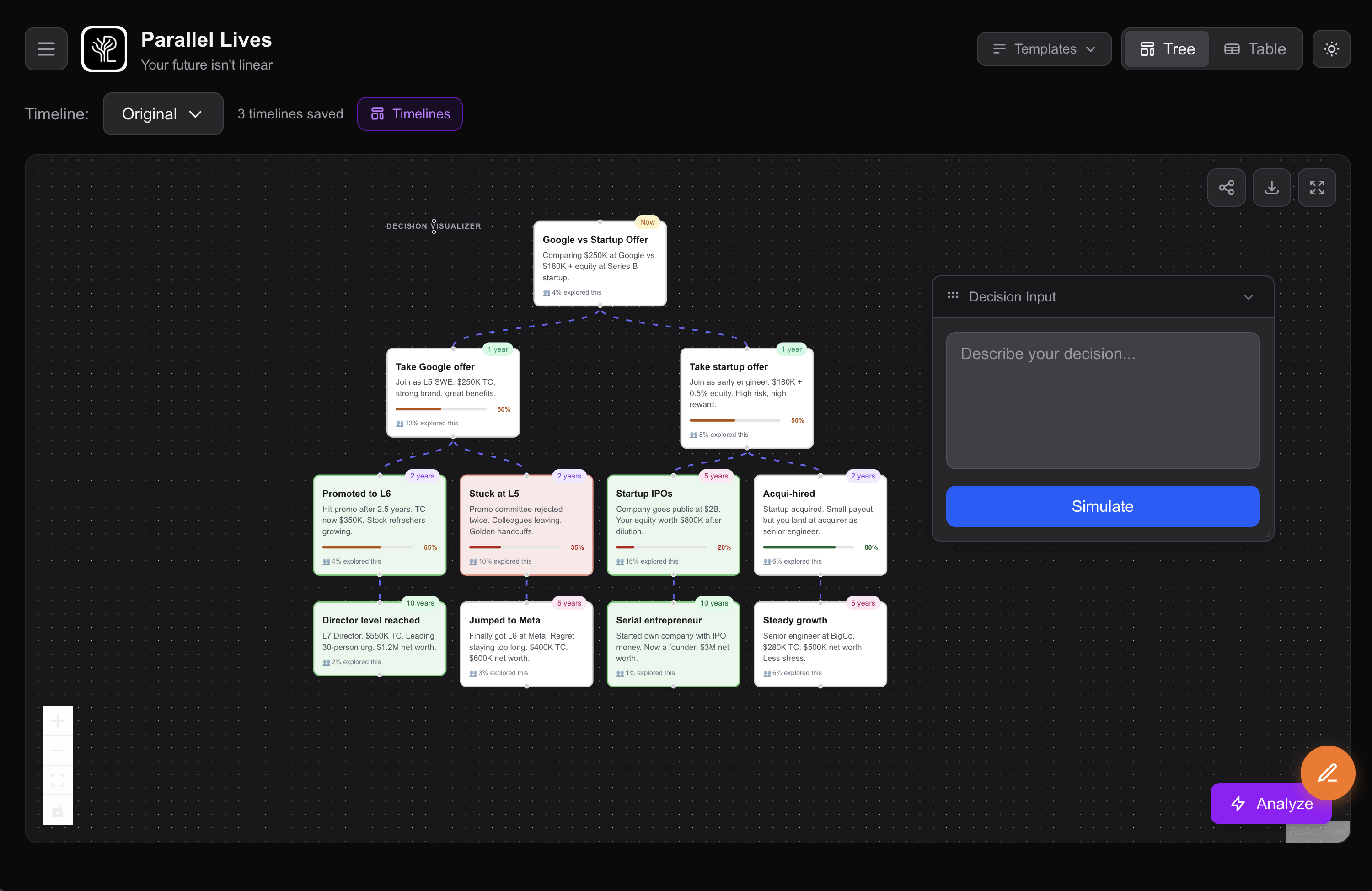The width and height of the screenshot is (1372, 891).
Task: Expand the Templates dropdown
Action: (x=1044, y=48)
